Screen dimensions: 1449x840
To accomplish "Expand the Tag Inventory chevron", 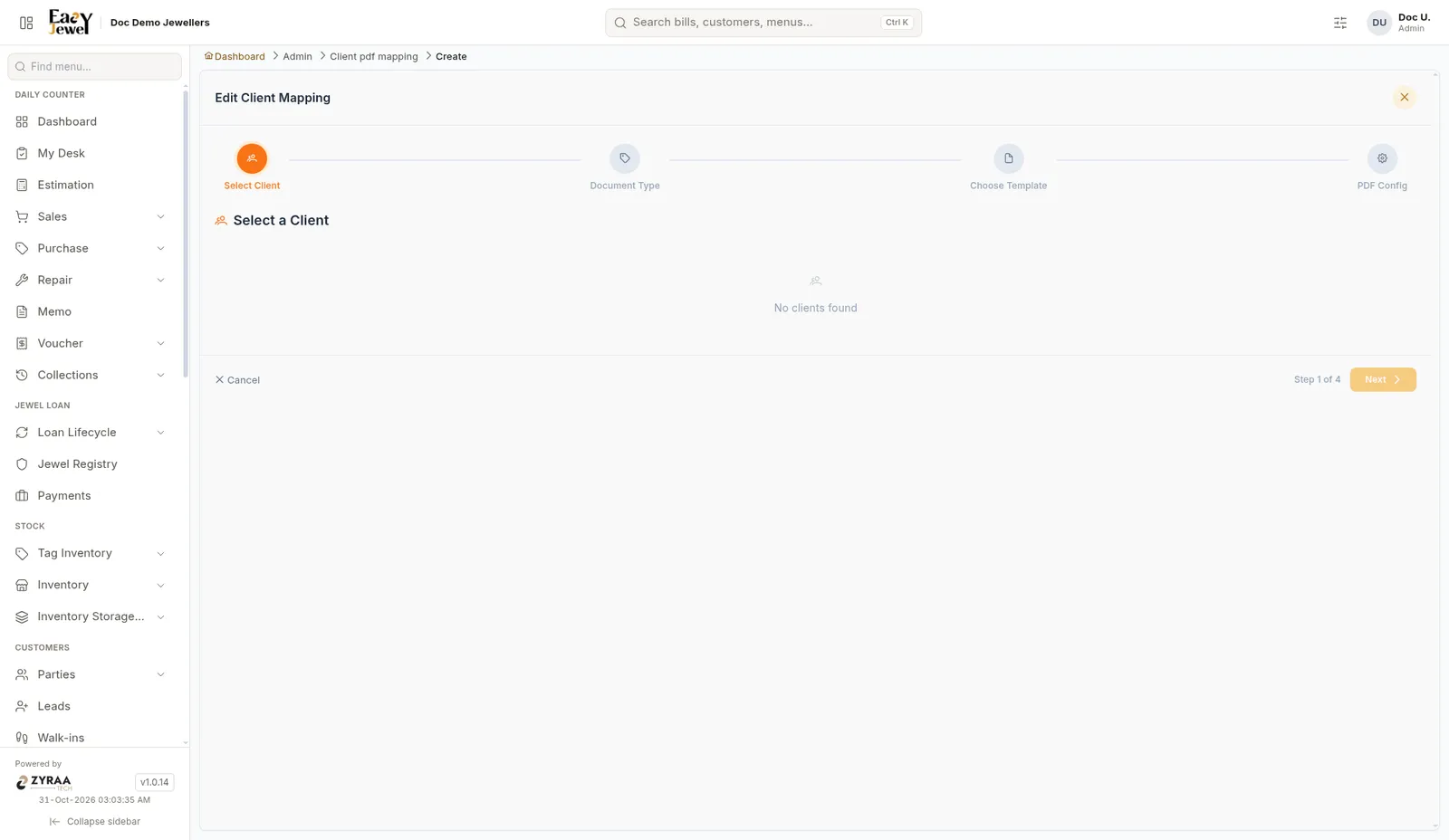I will click(x=160, y=553).
